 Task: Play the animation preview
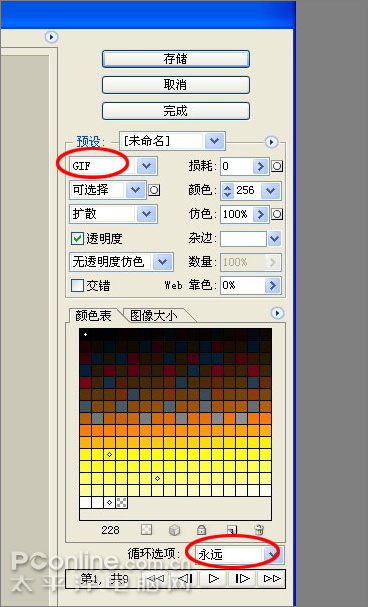213,578
